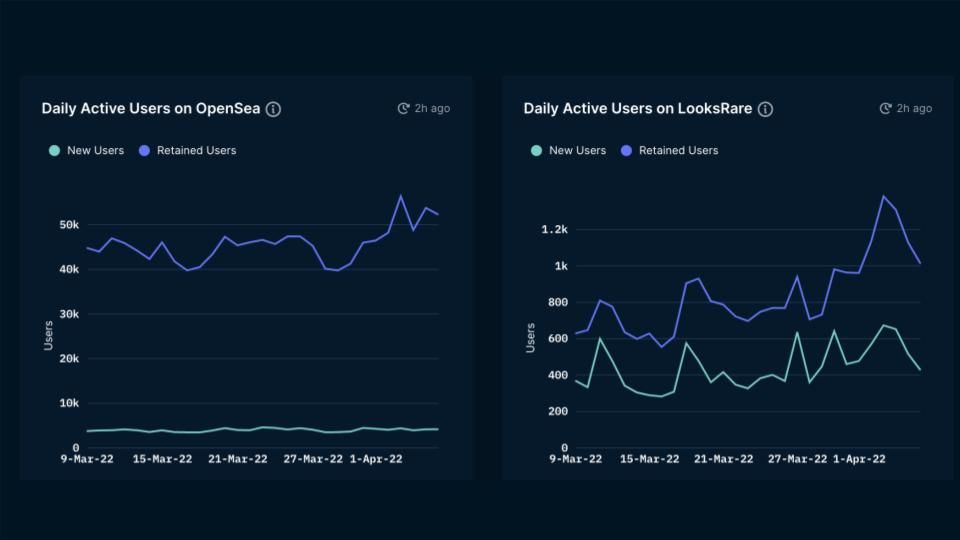Click the '2h ago' text on OpenSea chart
This screenshot has width=960, height=540.
(432, 108)
